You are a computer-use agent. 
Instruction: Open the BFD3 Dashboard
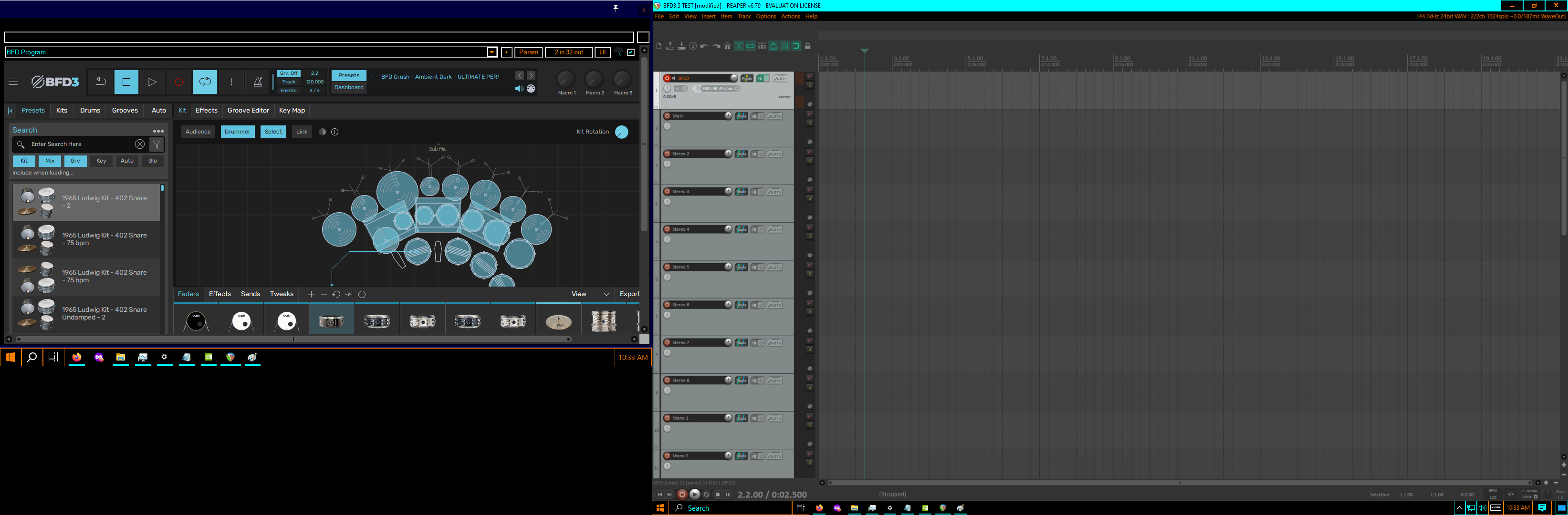click(x=349, y=88)
